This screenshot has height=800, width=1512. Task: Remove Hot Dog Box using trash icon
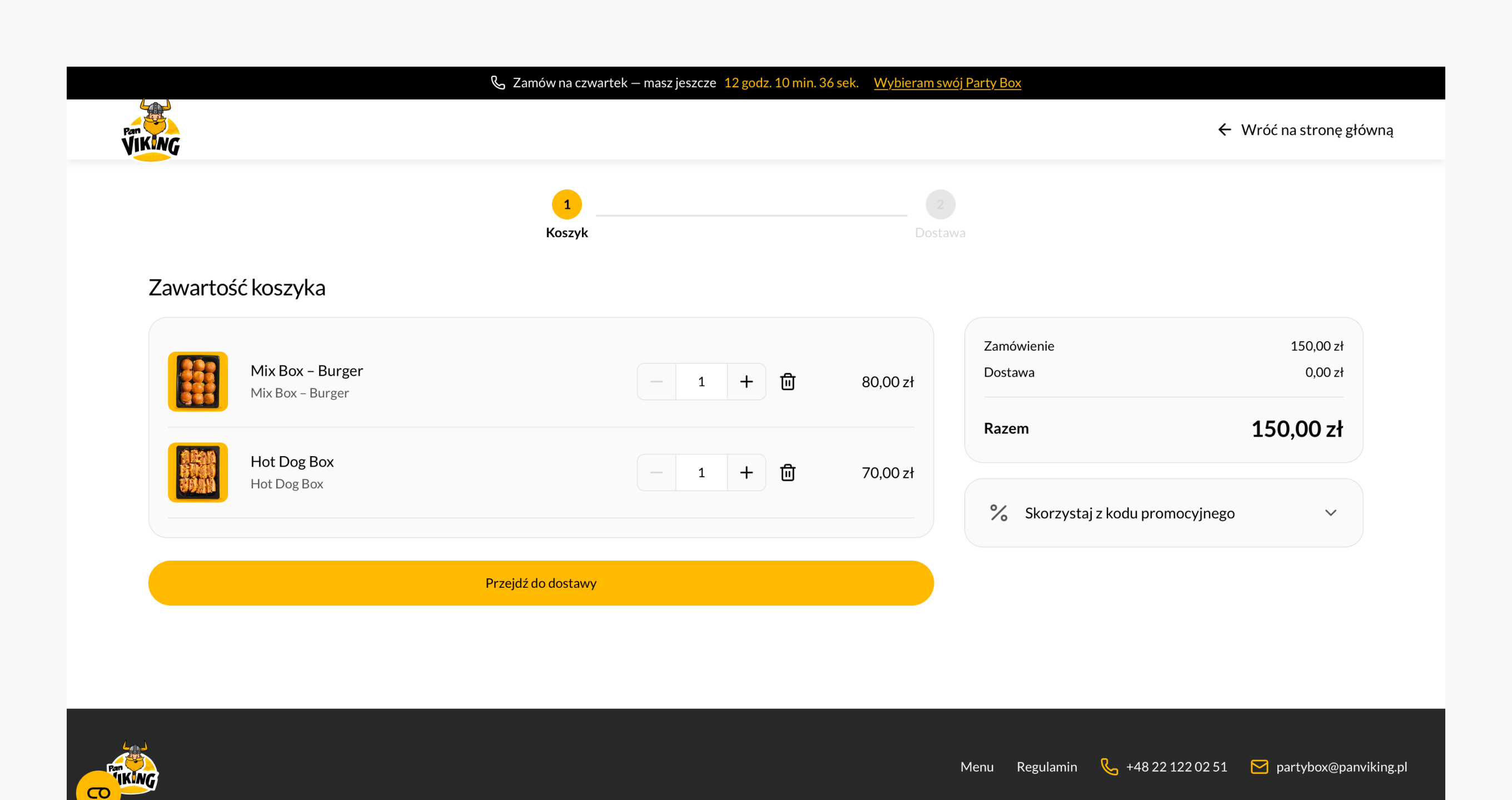[x=788, y=473]
